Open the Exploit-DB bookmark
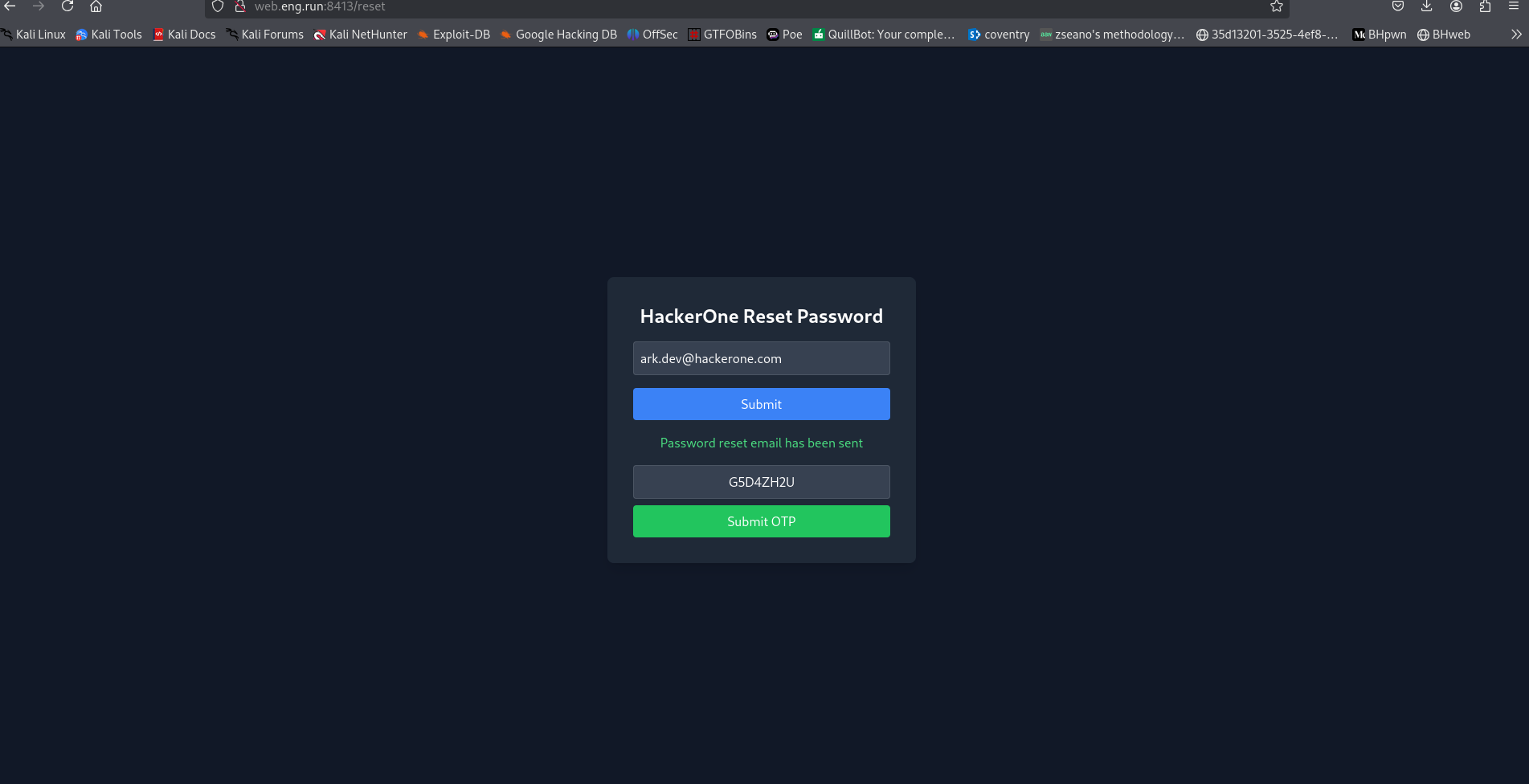 453,35
